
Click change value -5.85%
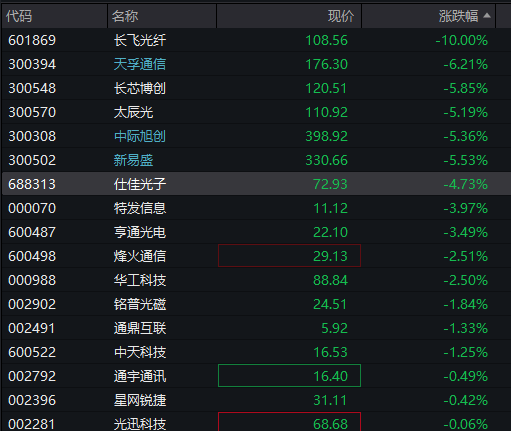[x=466, y=88]
